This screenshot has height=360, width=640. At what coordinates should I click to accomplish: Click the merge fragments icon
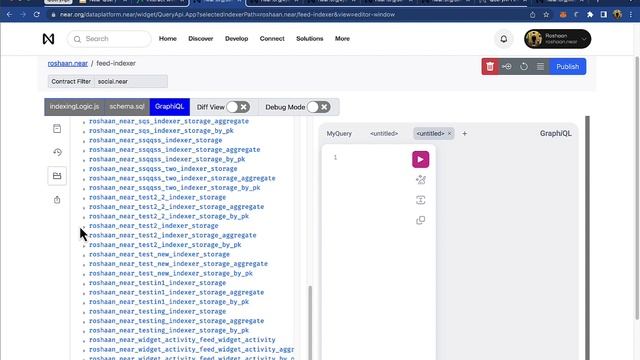(420, 200)
